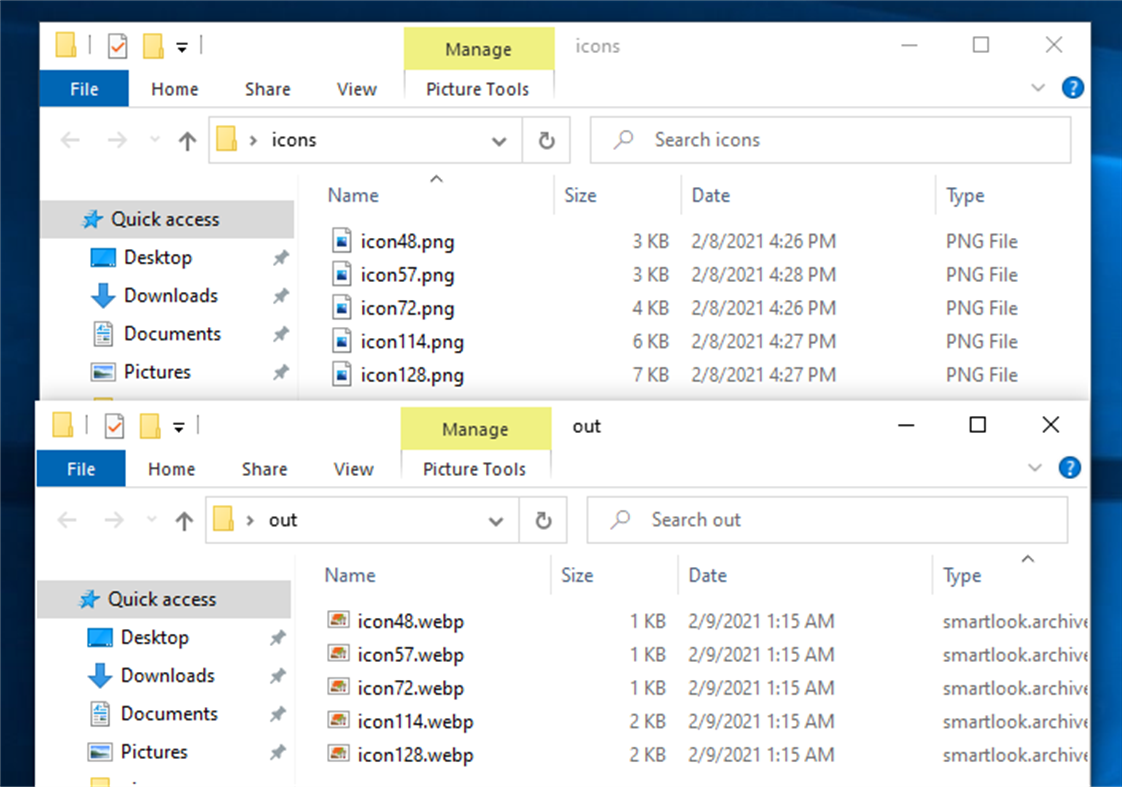Sort by Type column in icons window

click(x=1012, y=195)
